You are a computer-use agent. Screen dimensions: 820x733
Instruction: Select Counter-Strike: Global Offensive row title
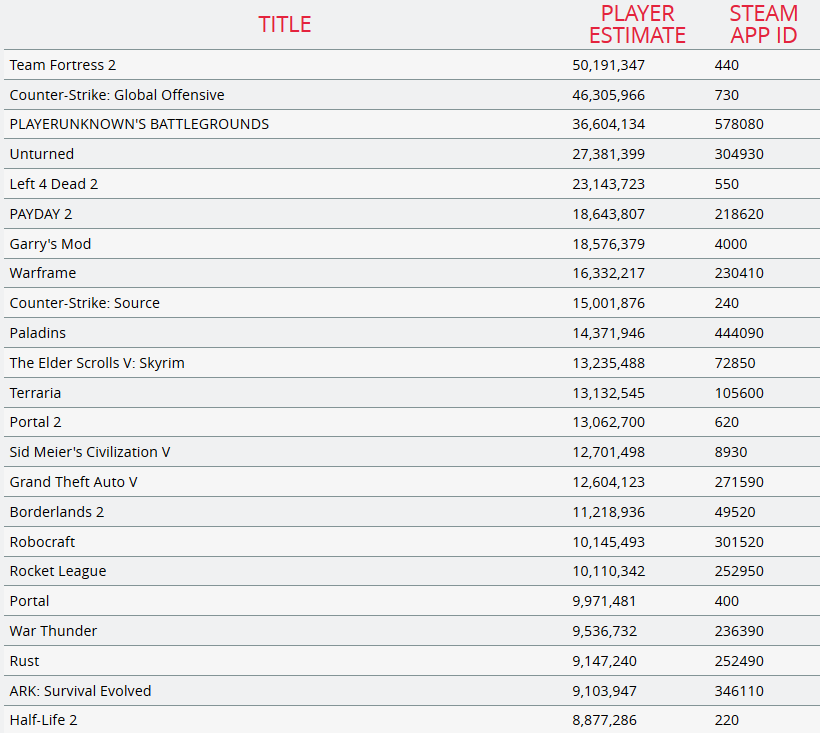click(117, 95)
